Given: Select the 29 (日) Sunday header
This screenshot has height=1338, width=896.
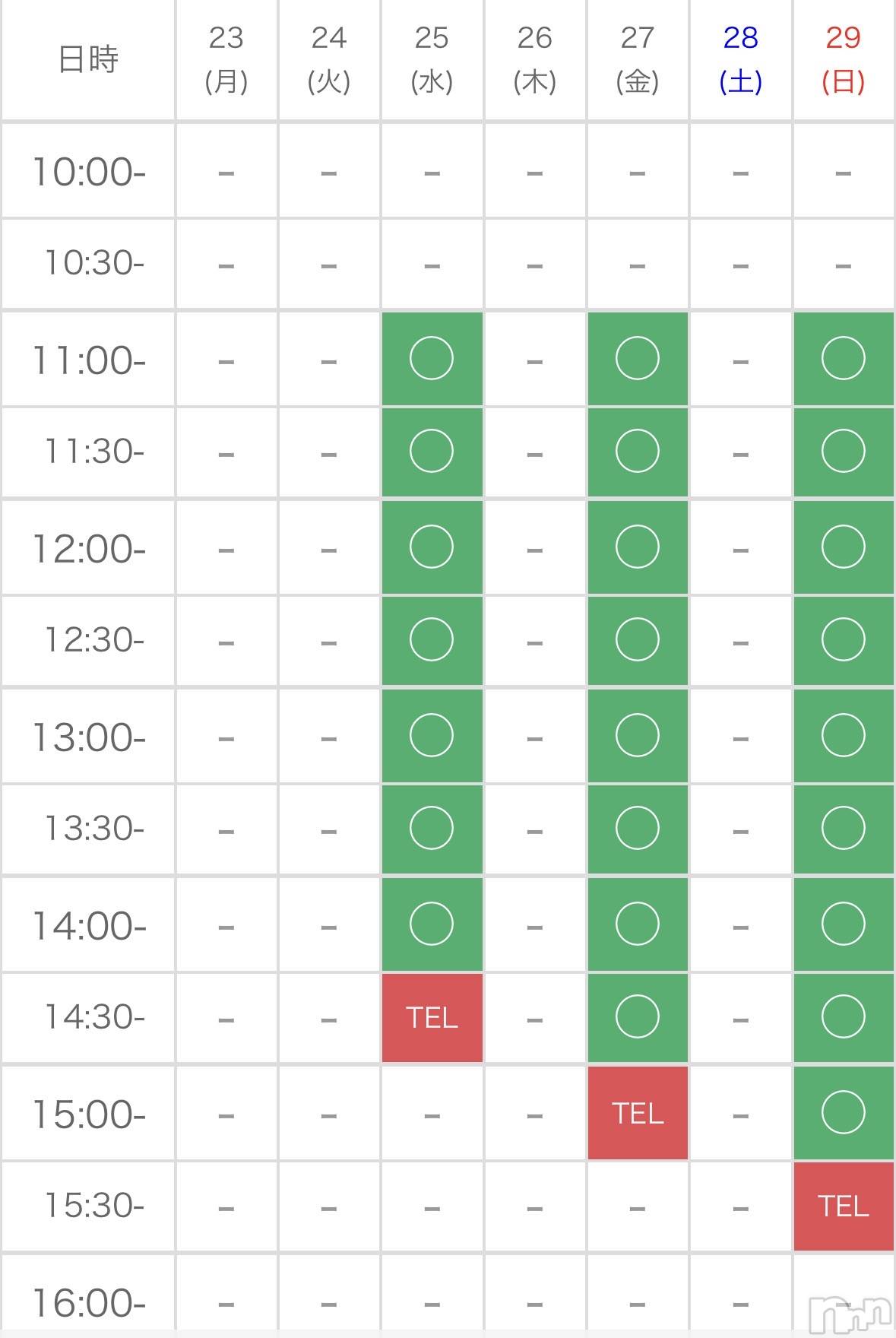Looking at the screenshot, I should (x=843, y=59).
